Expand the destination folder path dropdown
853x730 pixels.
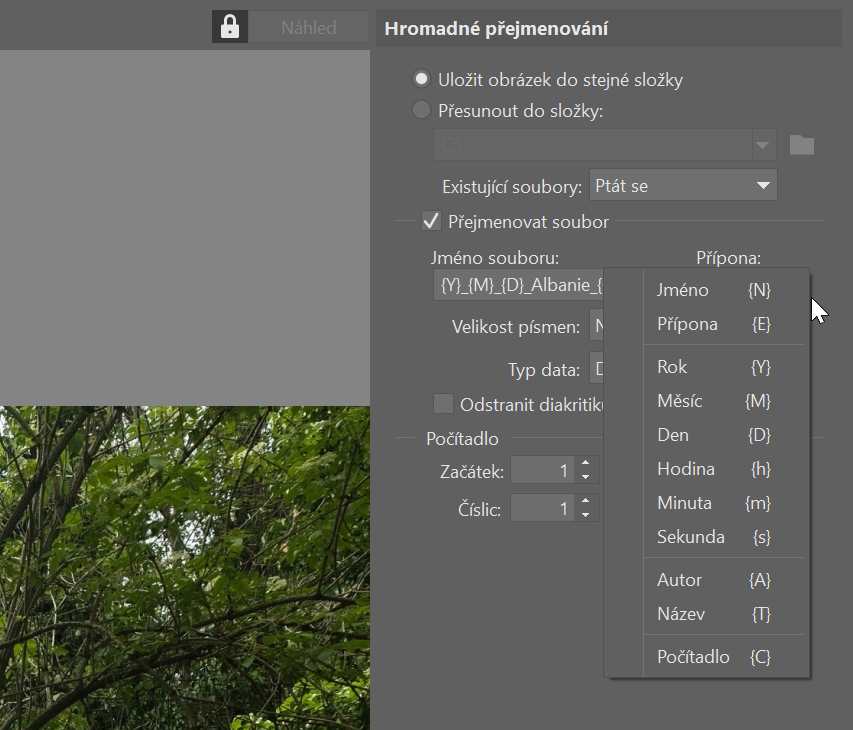pyautogui.click(x=764, y=145)
